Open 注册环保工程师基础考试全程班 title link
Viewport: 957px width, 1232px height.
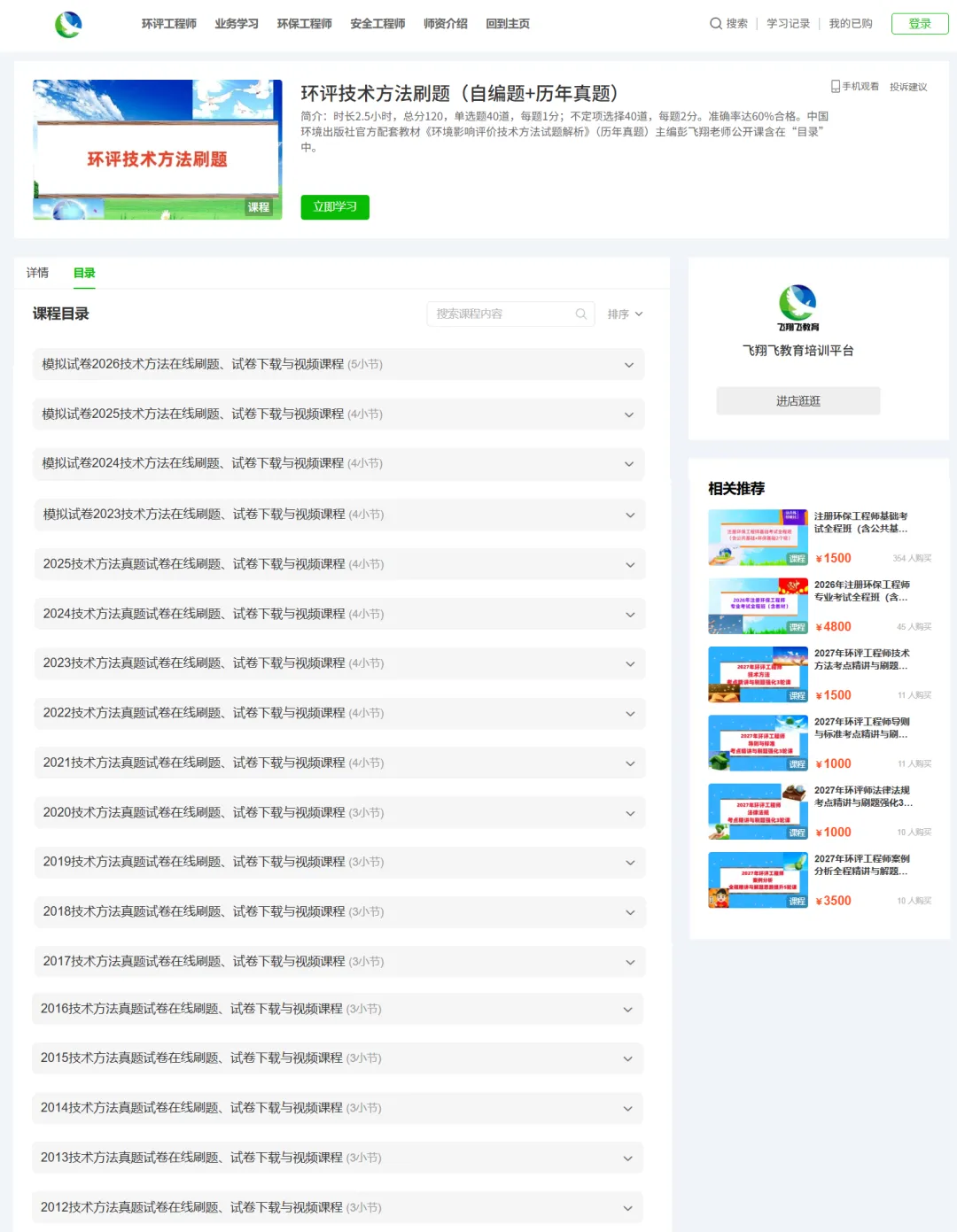point(861,523)
